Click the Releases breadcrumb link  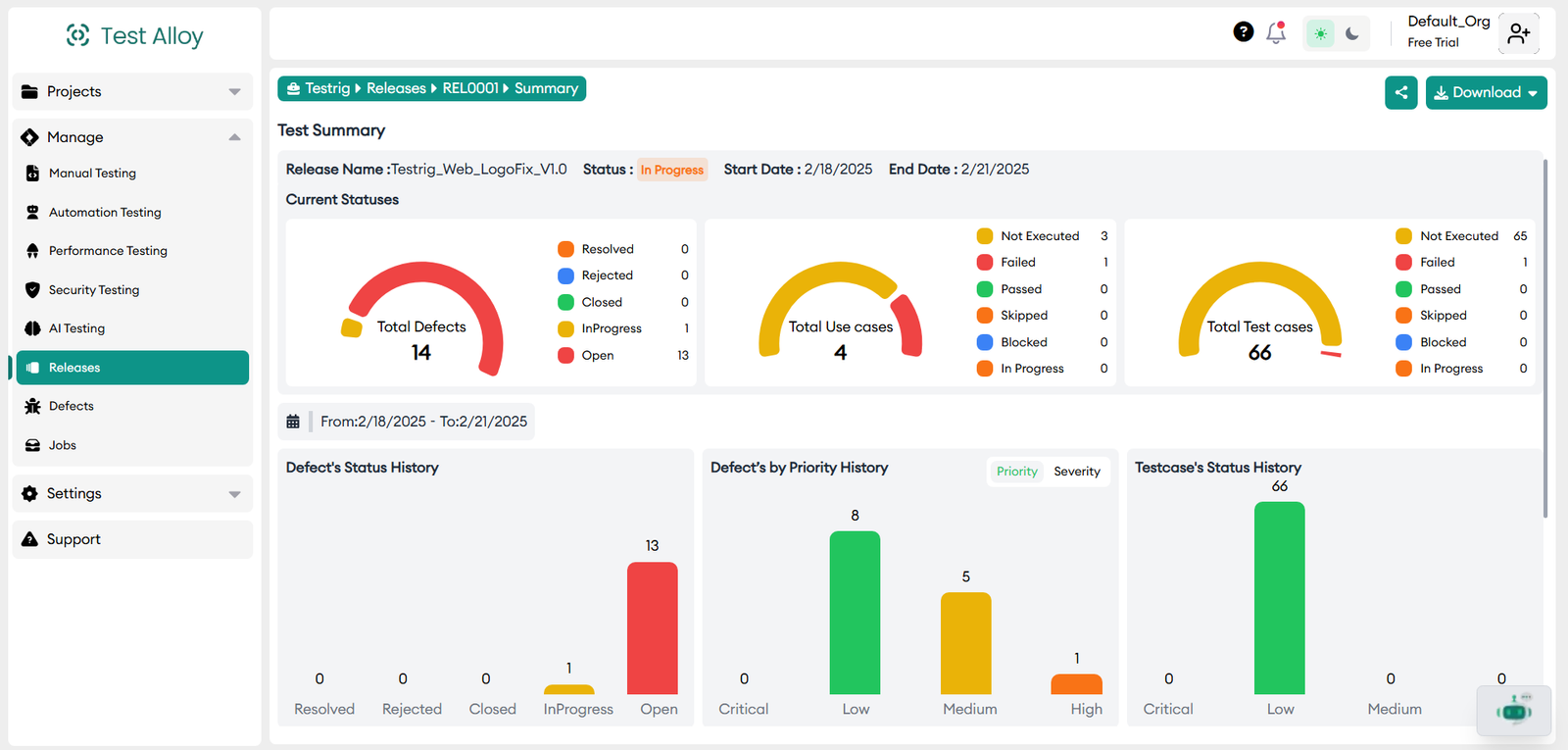[x=396, y=88]
